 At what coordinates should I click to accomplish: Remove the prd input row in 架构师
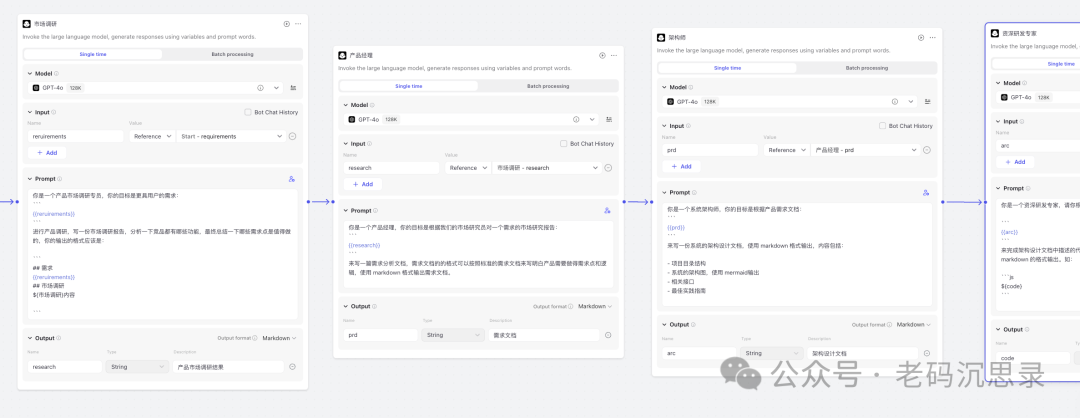coord(926,149)
